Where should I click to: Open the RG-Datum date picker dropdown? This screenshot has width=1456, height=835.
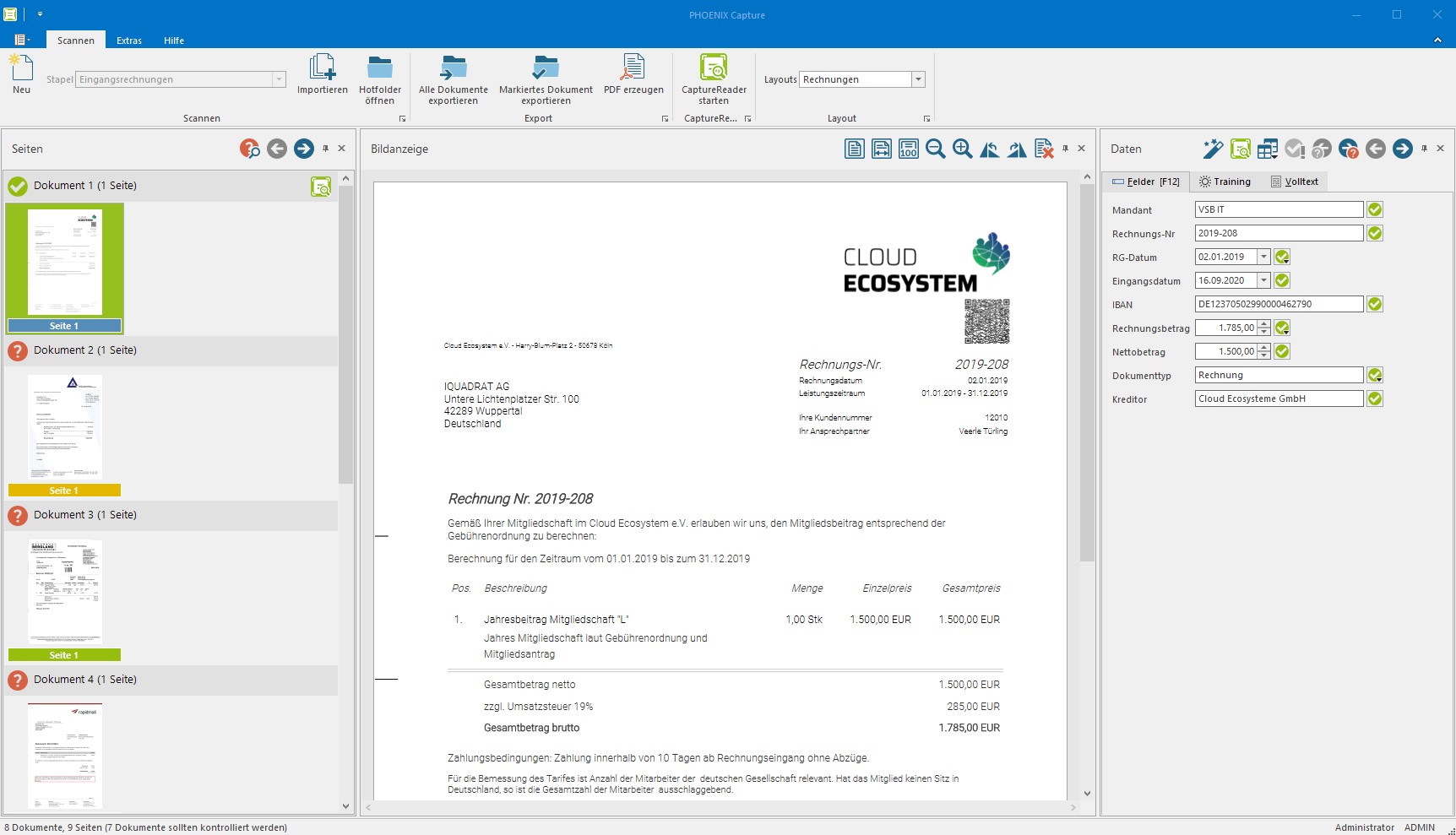(1263, 257)
